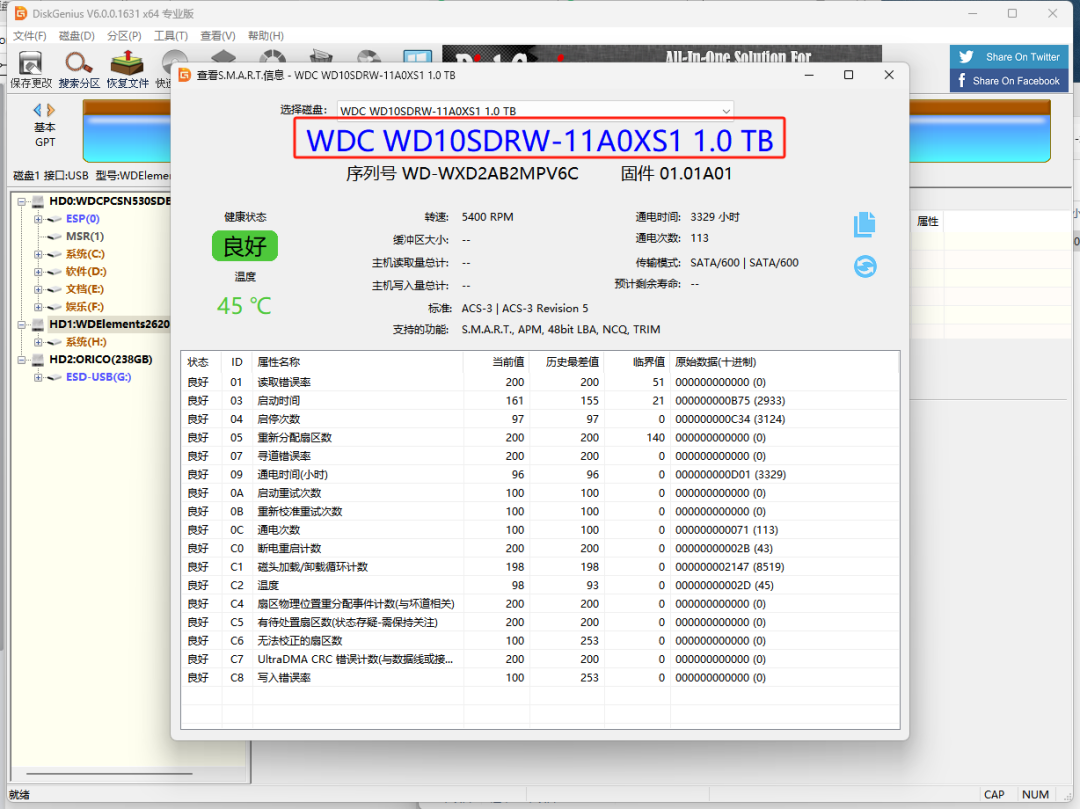Image resolution: width=1080 pixels, height=809 pixels.
Task: Click the DiskGenius logo in the S.M.A.R.T. dialog title
Action: click(x=185, y=75)
